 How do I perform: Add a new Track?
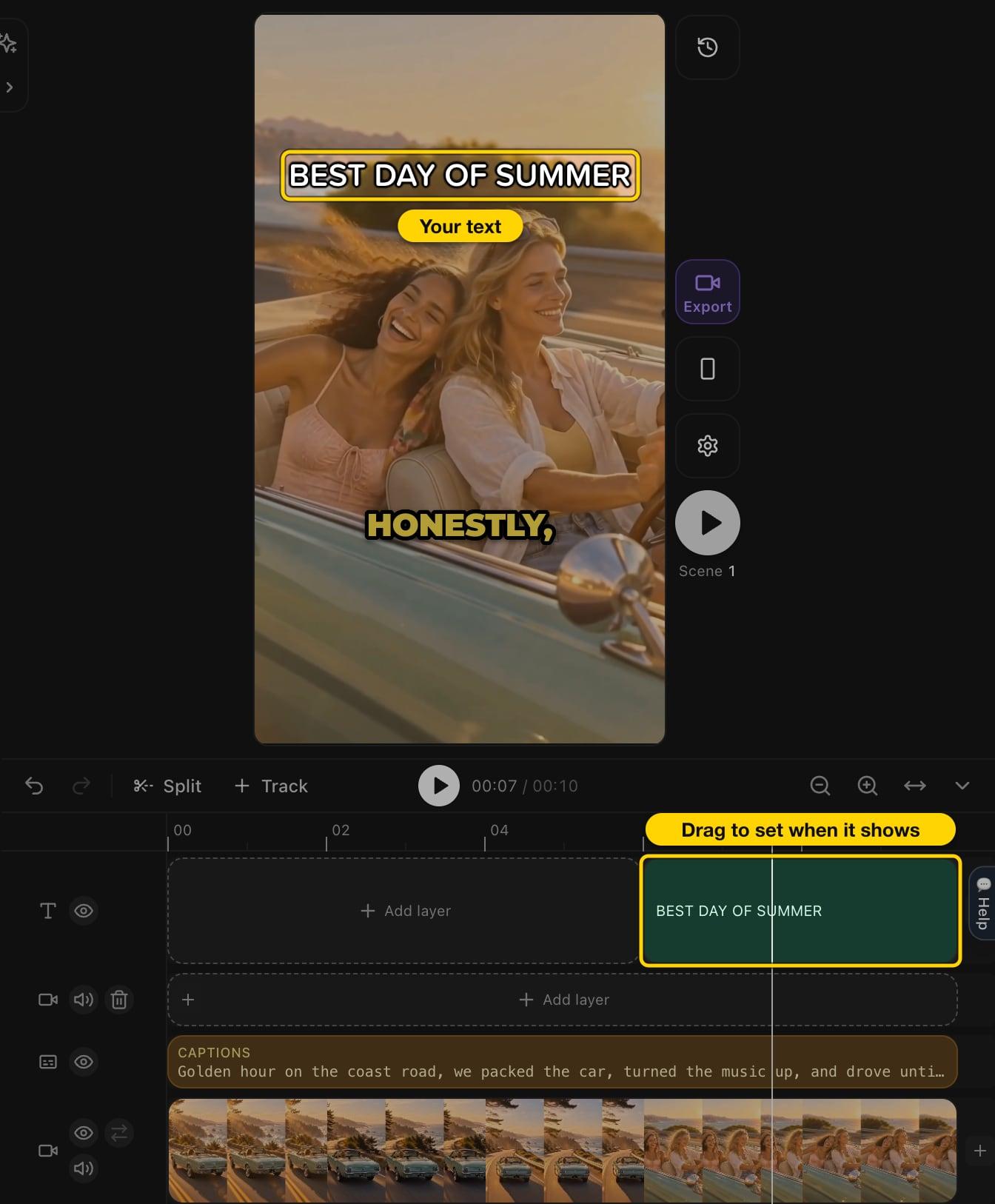271,786
